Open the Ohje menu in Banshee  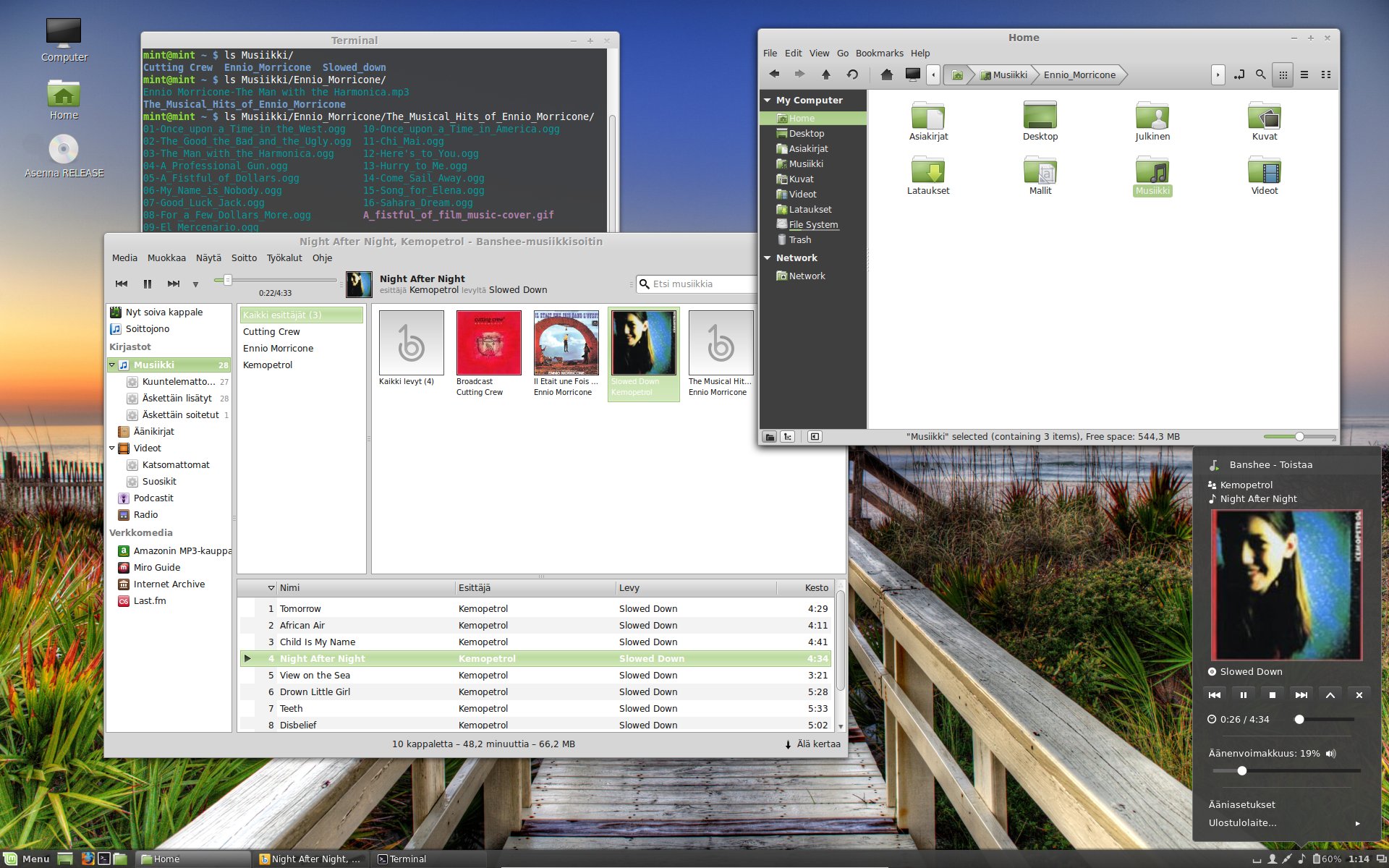coord(322,258)
